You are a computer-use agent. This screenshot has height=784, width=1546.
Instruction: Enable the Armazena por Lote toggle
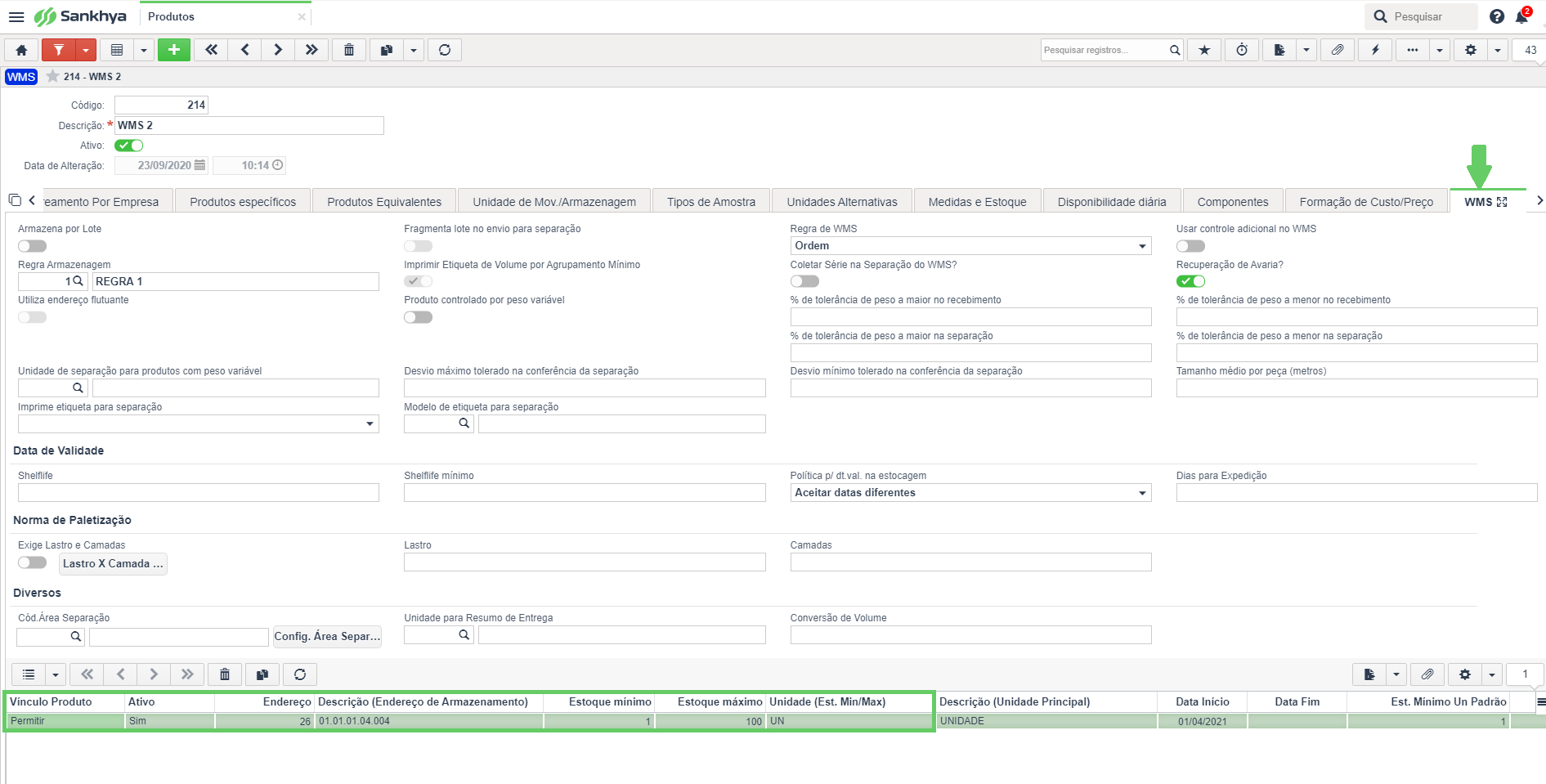[x=33, y=246]
